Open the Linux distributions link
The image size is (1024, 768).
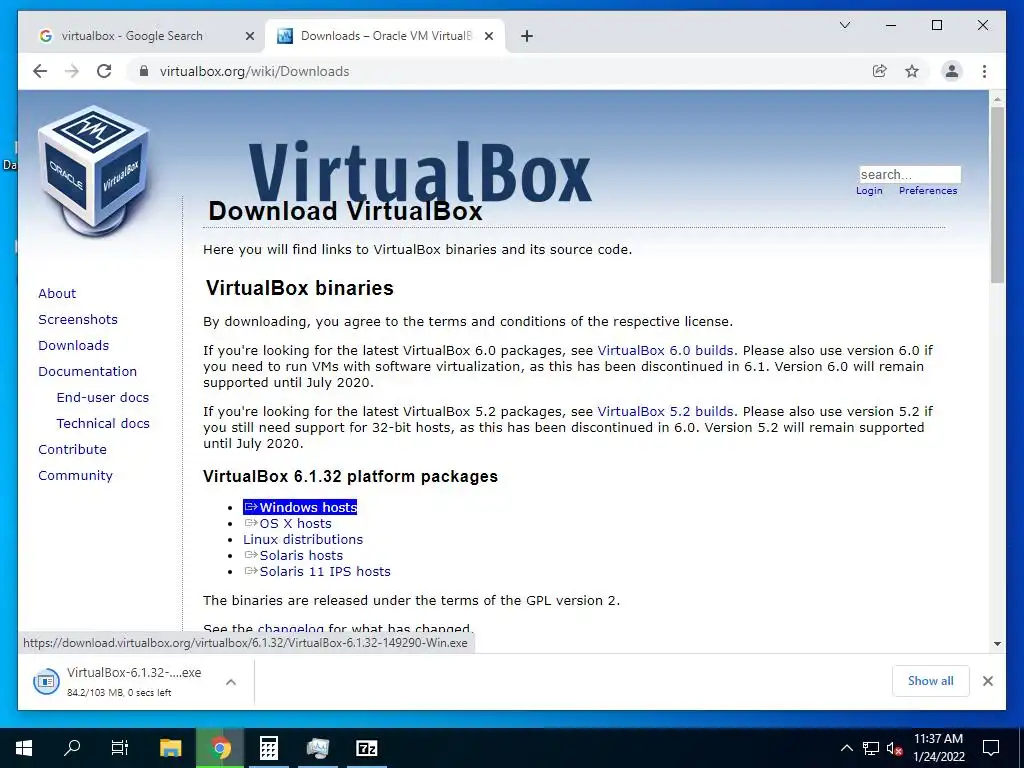coord(302,540)
